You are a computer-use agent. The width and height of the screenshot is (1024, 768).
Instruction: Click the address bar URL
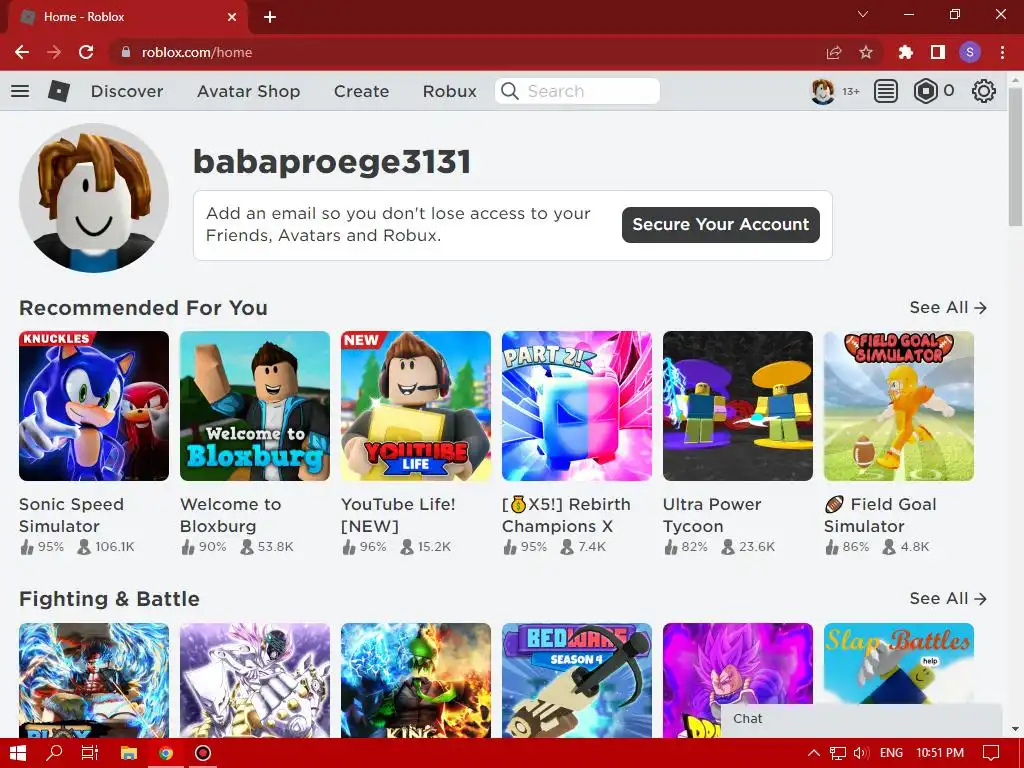click(x=197, y=52)
